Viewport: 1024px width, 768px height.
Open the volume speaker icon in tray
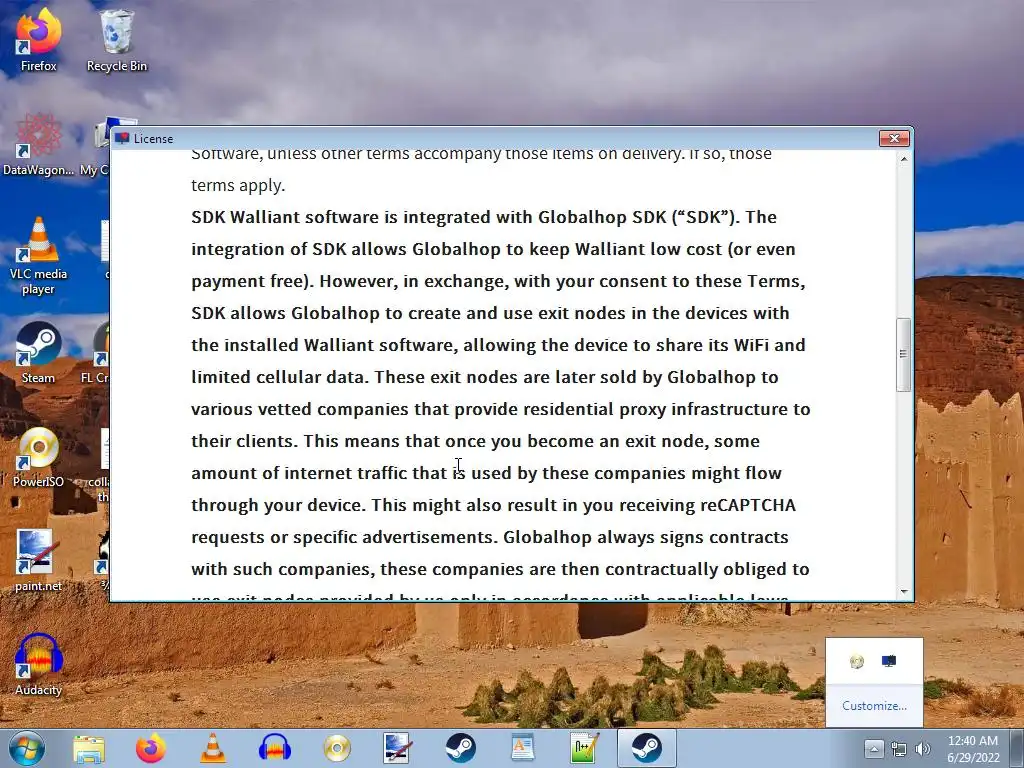[x=923, y=749]
